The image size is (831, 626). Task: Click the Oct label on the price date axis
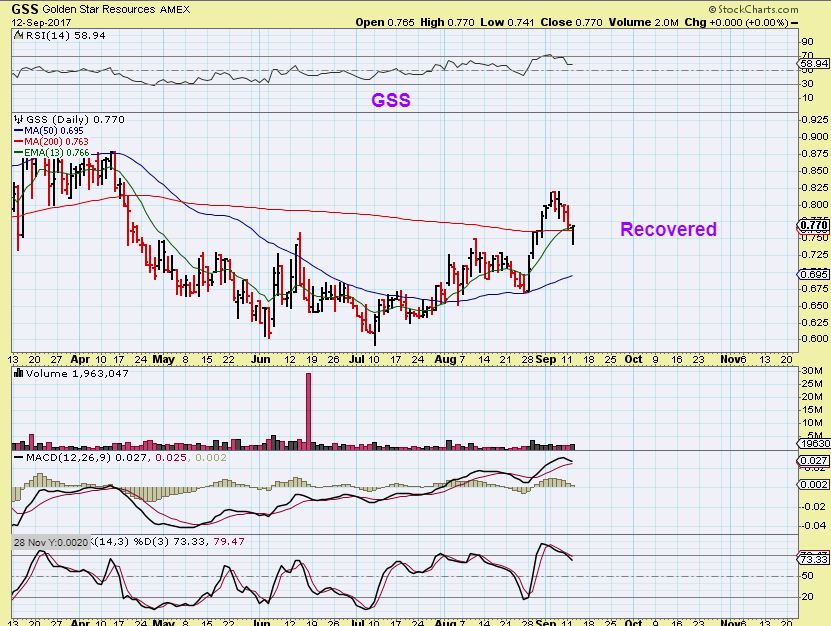(633, 359)
